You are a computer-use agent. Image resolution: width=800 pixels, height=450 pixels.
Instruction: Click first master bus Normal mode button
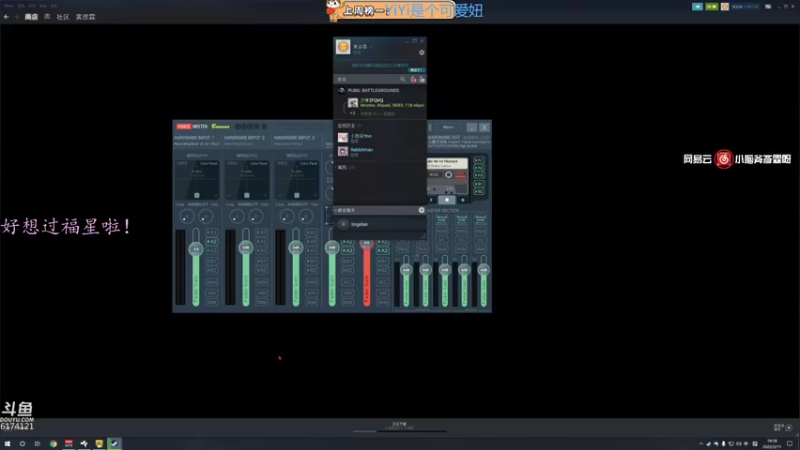coord(442,219)
